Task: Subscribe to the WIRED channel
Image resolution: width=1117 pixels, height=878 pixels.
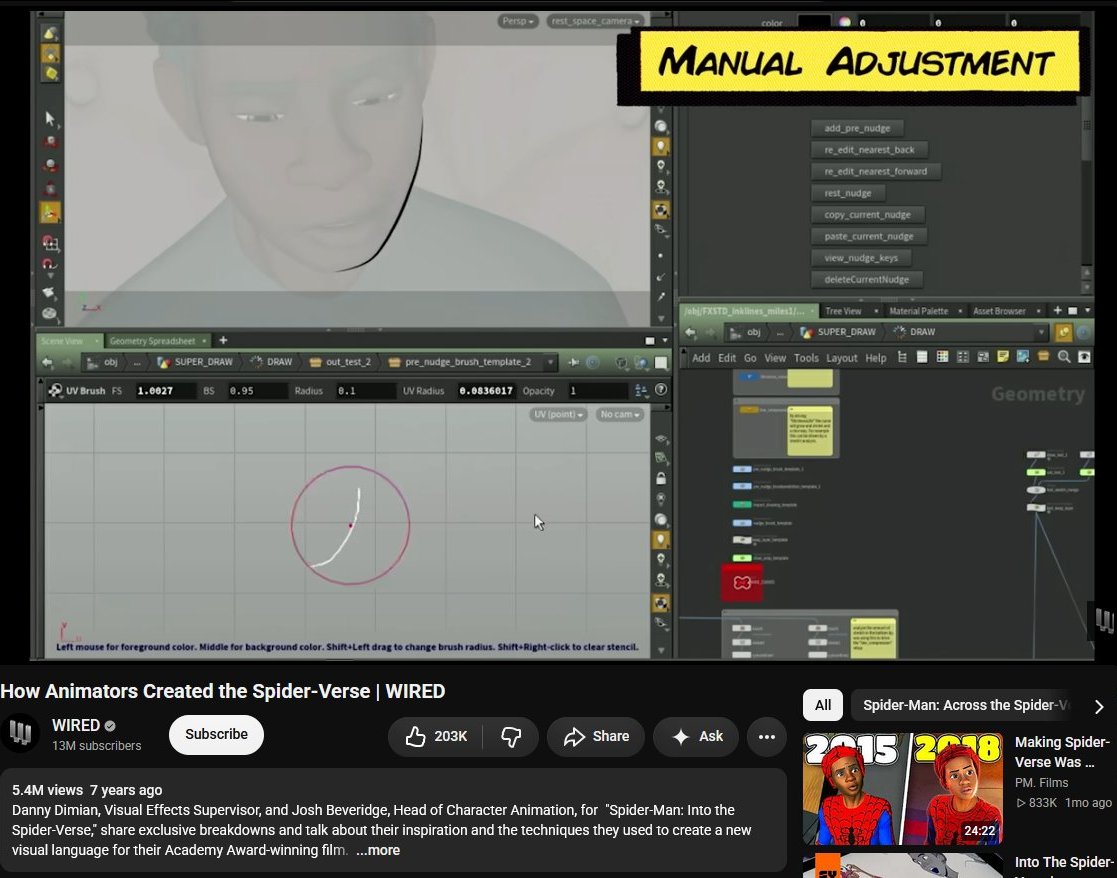Action: tap(217, 734)
